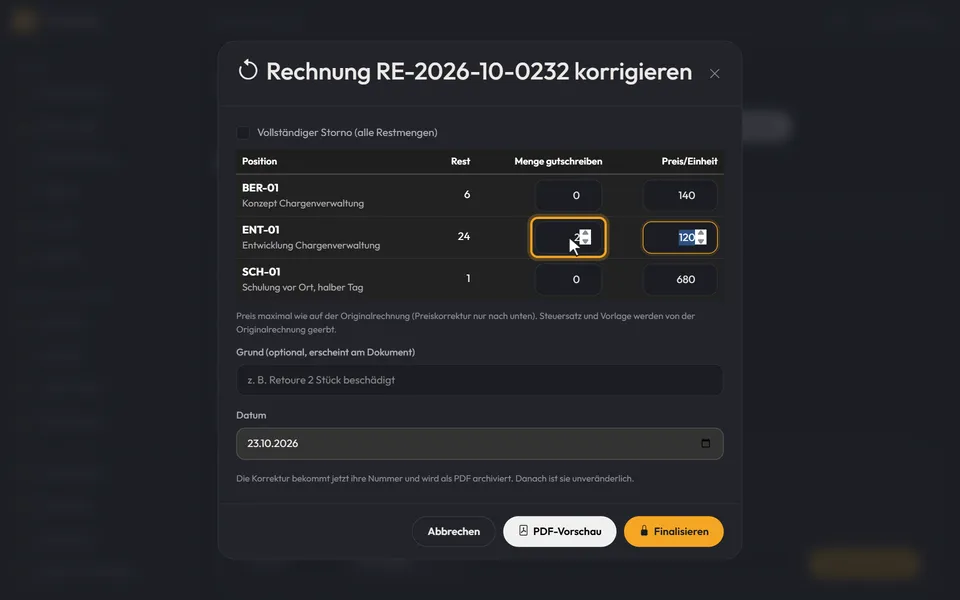Click the Abbrechen button
Screen dimensions: 960x600
pyautogui.click(x=453, y=531)
